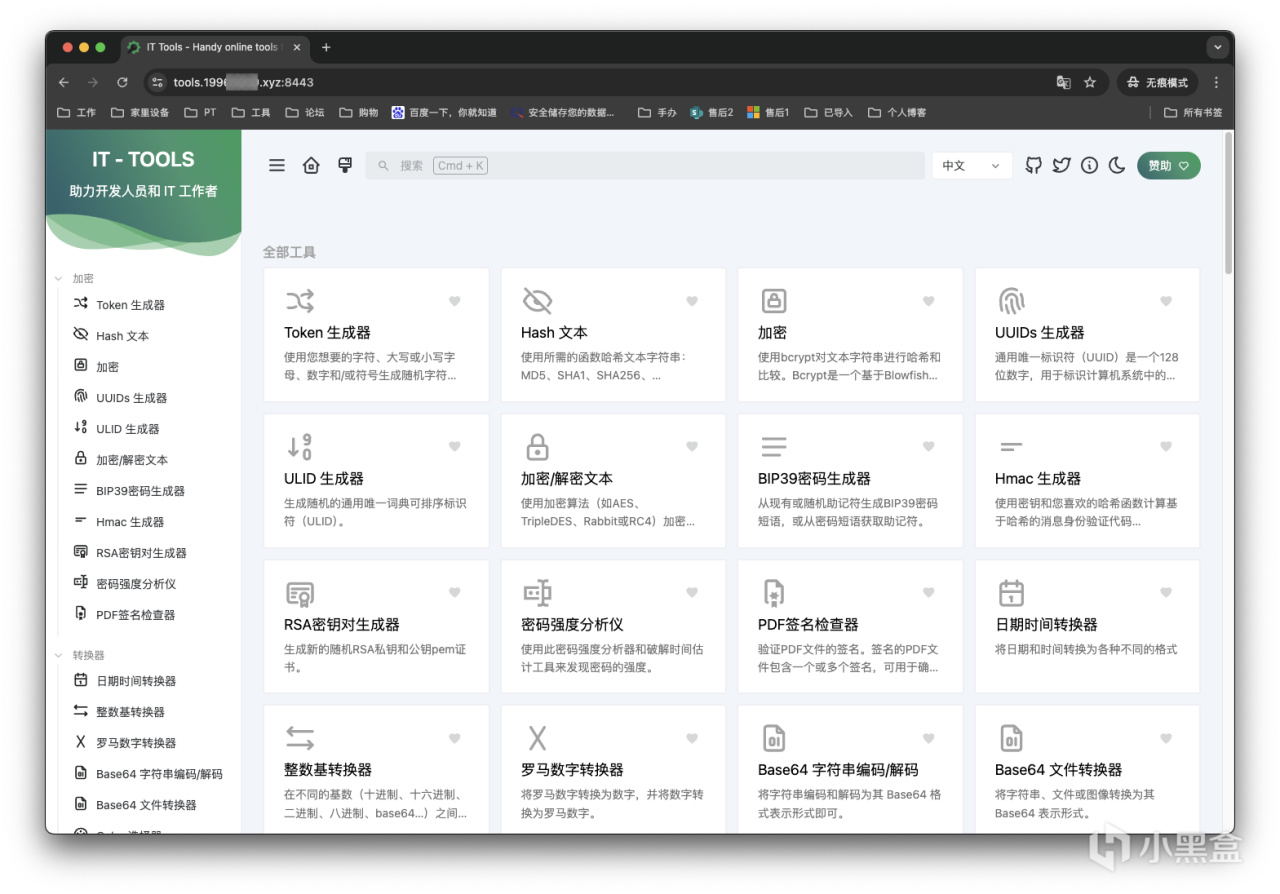Select Hmac 生成器 icon in sidebar

point(81,521)
